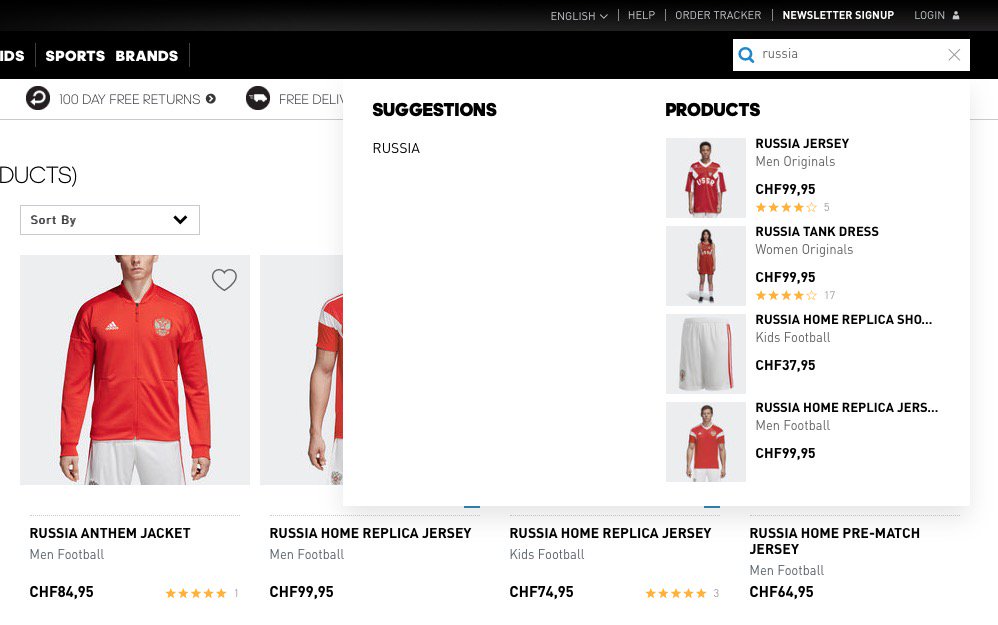Click the Russia Tank Dress thumbnail
The image size is (998, 625).
[705, 266]
